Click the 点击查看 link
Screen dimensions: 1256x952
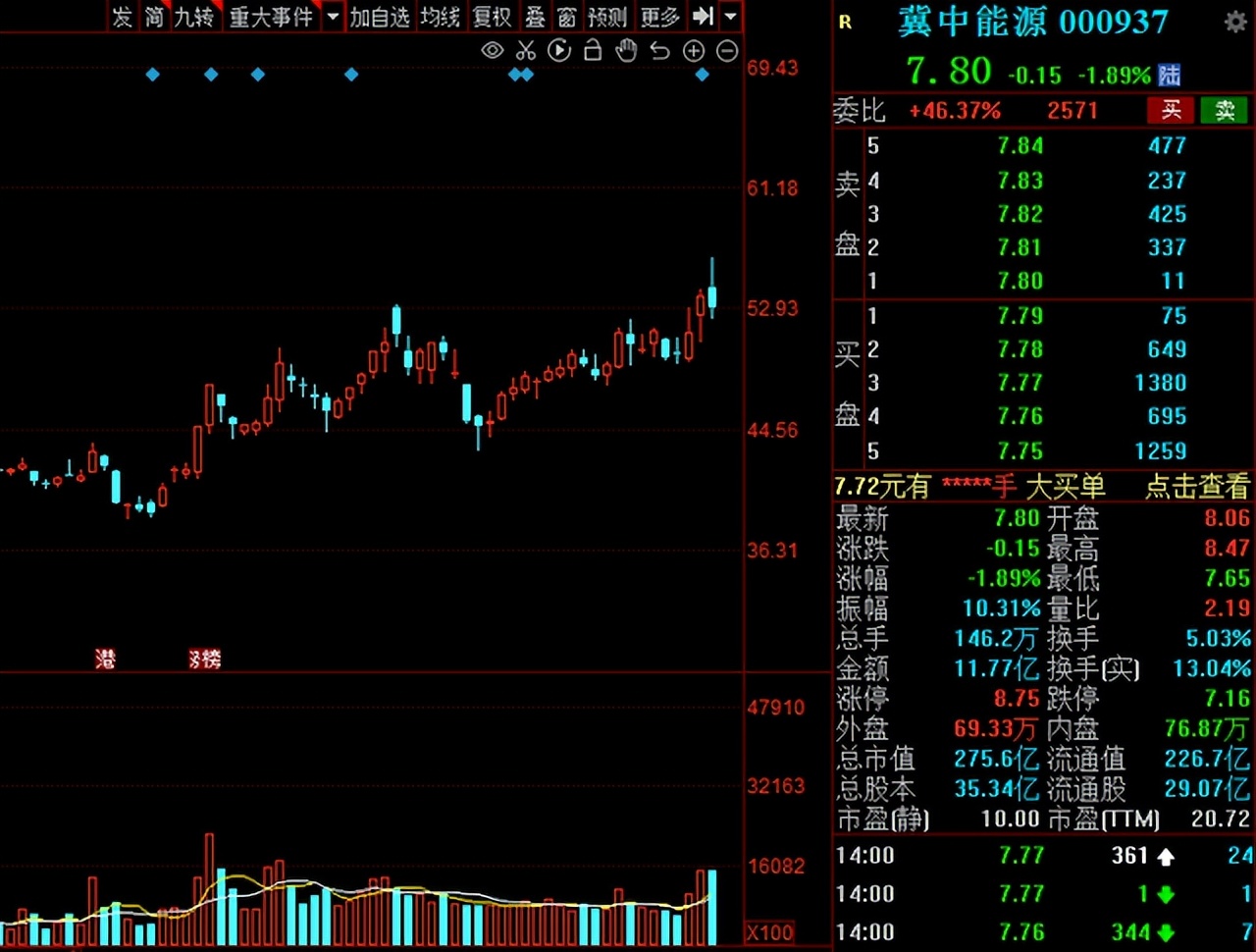(1197, 486)
